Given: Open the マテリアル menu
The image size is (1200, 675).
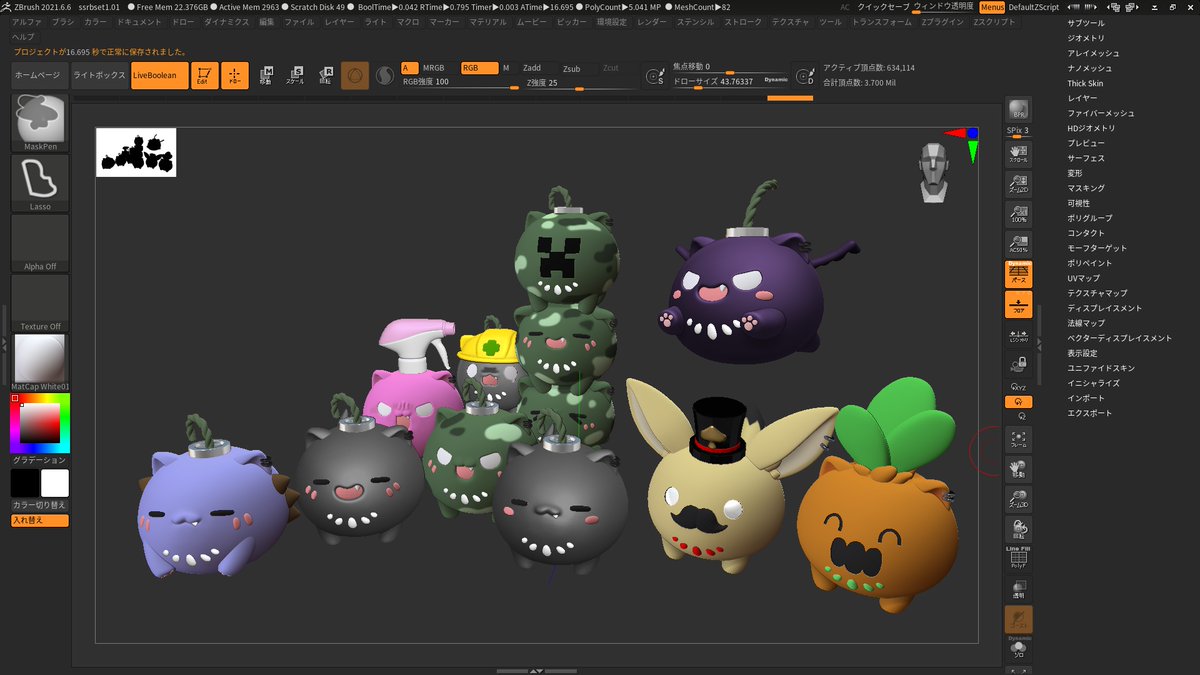Looking at the screenshot, I should (488, 21).
